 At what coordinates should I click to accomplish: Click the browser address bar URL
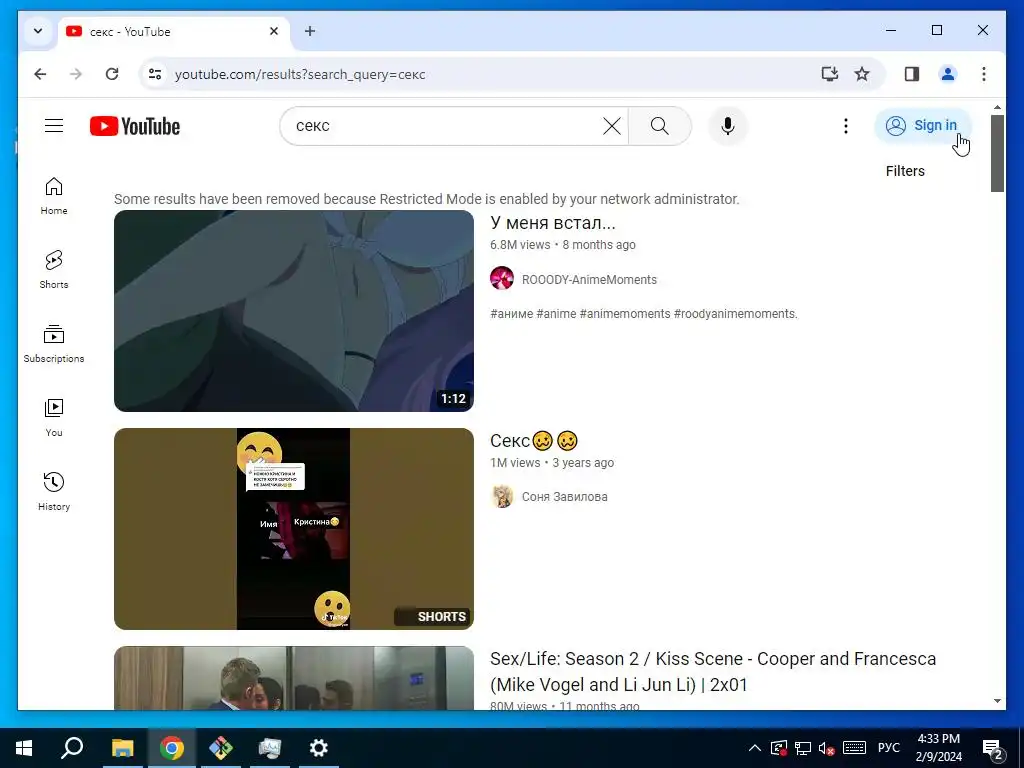coord(300,74)
